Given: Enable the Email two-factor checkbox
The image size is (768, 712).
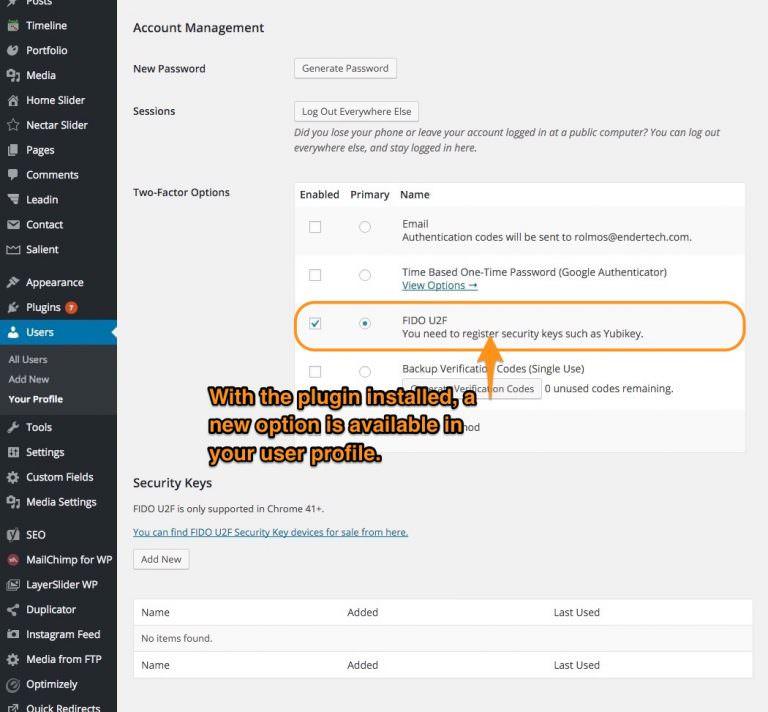Looking at the screenshot, I should pyautogui.click(x=315, y=227).
